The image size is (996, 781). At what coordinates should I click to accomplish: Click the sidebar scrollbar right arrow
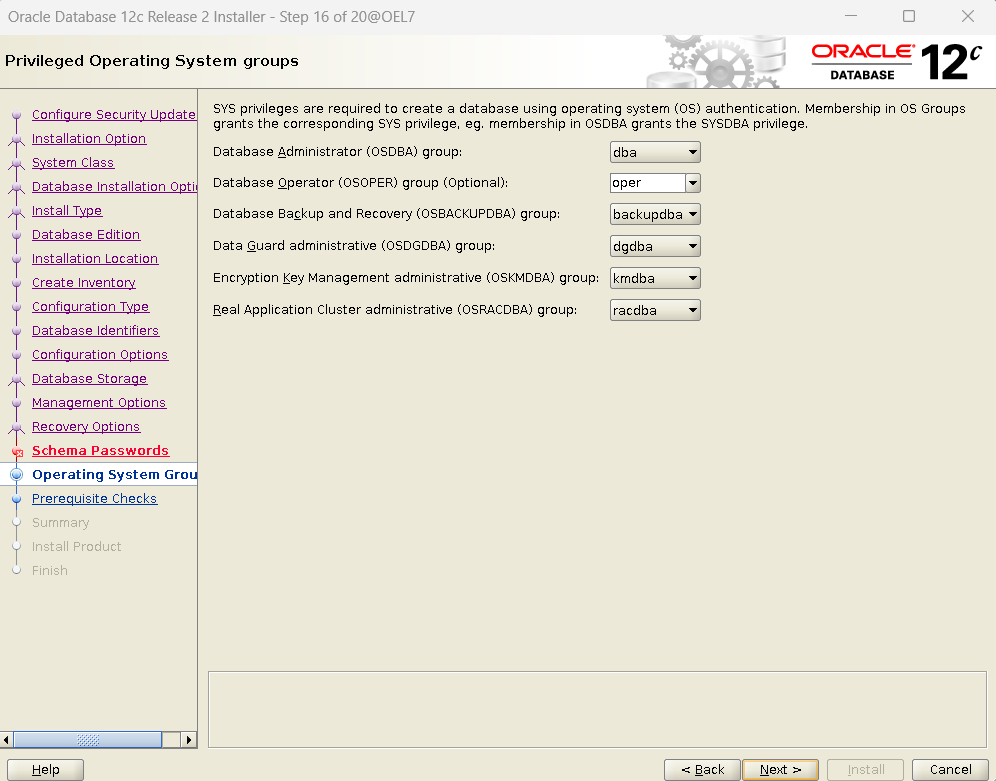pyautogui.click(x=189, y=740)
